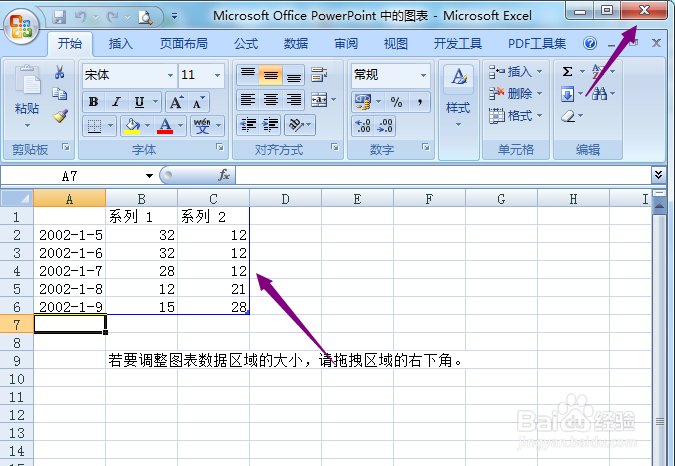Switch to the 插入 tab

point(120,43)
